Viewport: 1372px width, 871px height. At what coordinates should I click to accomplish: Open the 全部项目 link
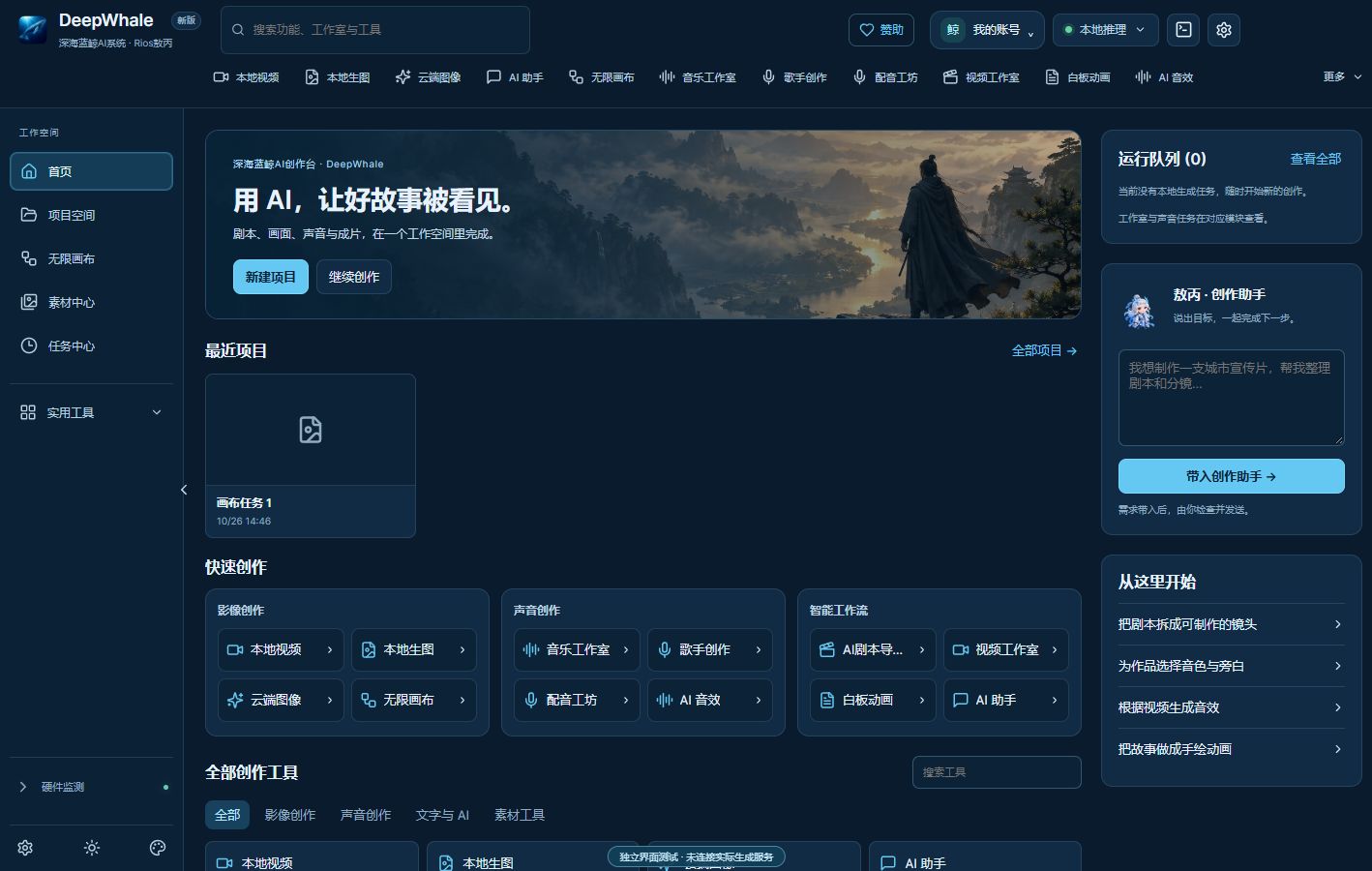tap(1044, 350)
